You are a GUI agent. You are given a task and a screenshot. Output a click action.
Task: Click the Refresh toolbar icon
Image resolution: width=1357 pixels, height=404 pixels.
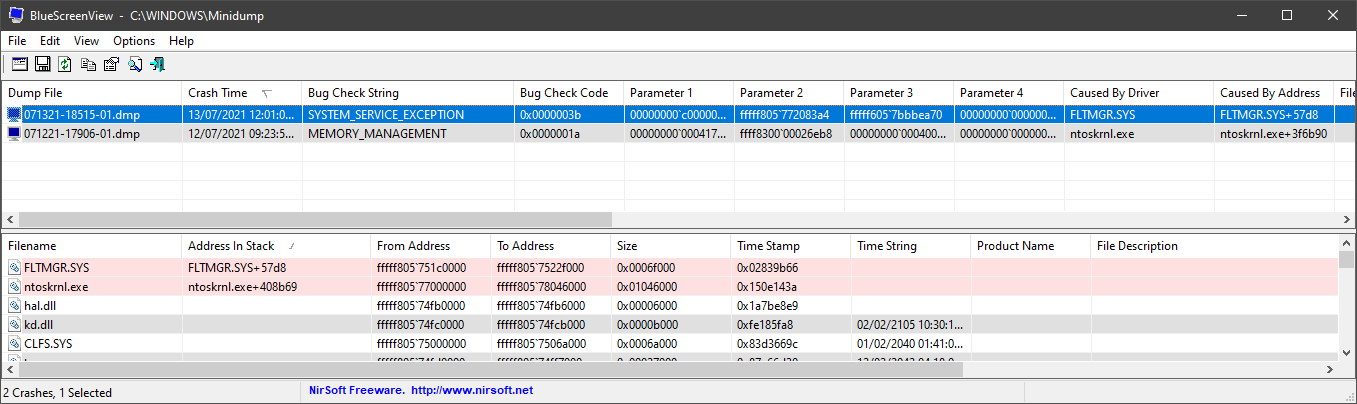click(65, 64)
